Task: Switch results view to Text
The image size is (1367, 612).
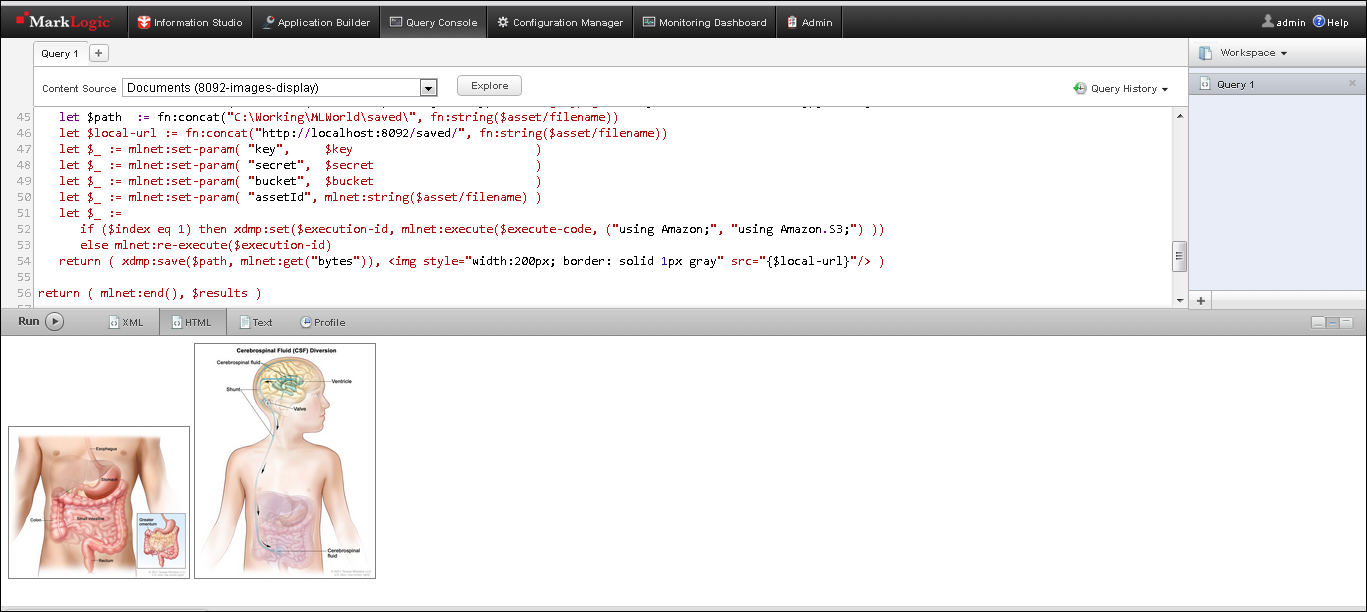Action: [x=256, y=321]
